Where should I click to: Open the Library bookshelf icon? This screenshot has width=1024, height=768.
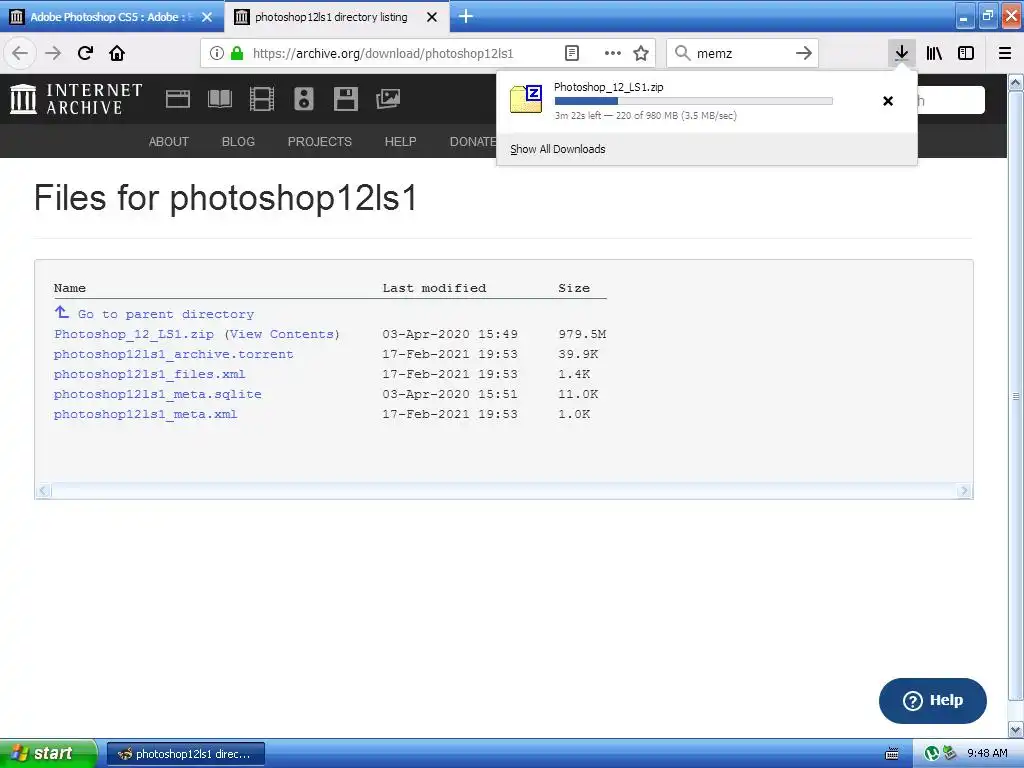934,54
